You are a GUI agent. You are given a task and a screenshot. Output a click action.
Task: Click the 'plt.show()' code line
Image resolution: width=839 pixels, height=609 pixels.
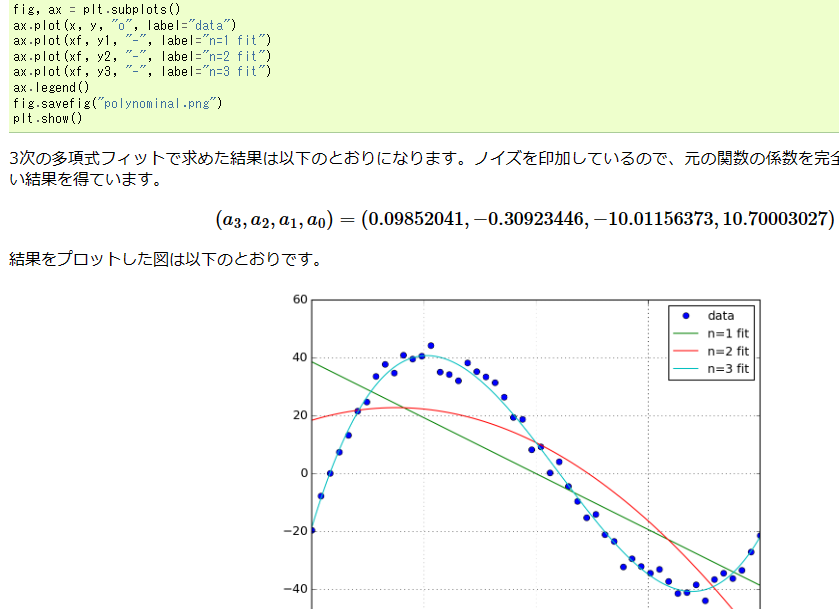[48, 118]
